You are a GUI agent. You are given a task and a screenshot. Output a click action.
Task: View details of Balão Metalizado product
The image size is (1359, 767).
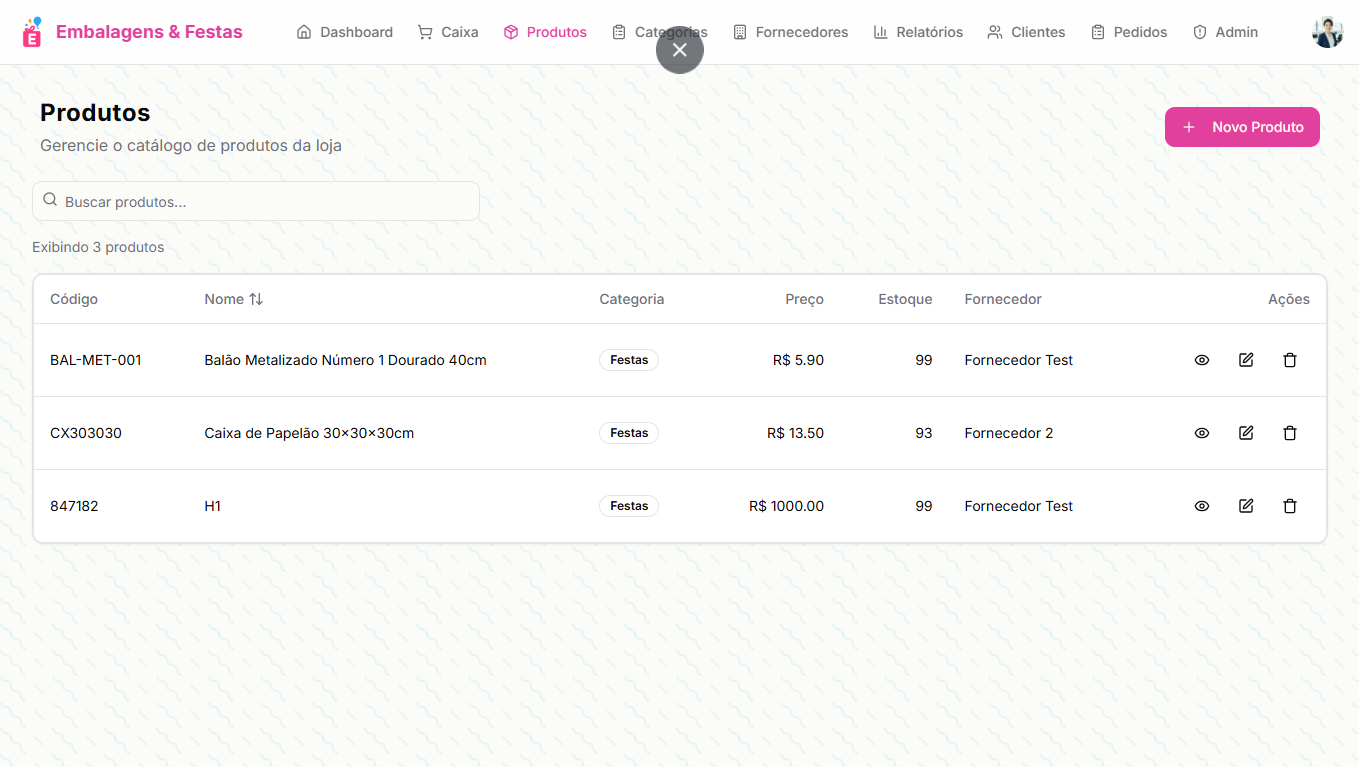click(1202, 360)
